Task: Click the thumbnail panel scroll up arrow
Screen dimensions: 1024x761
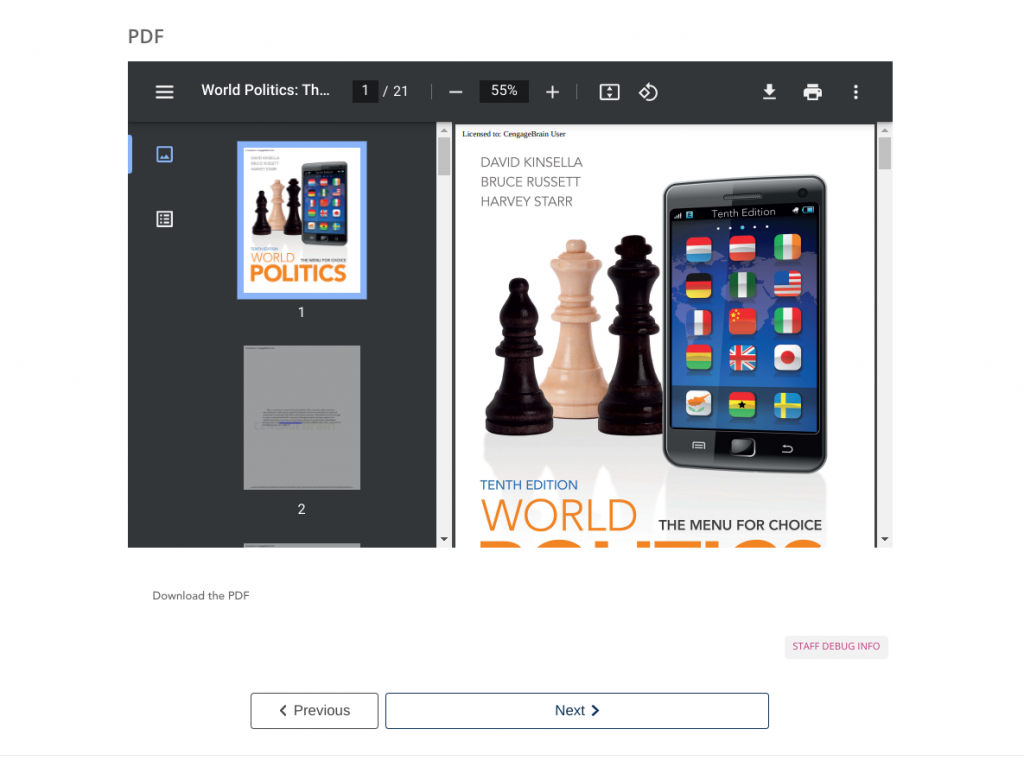Action: point(444,131)
